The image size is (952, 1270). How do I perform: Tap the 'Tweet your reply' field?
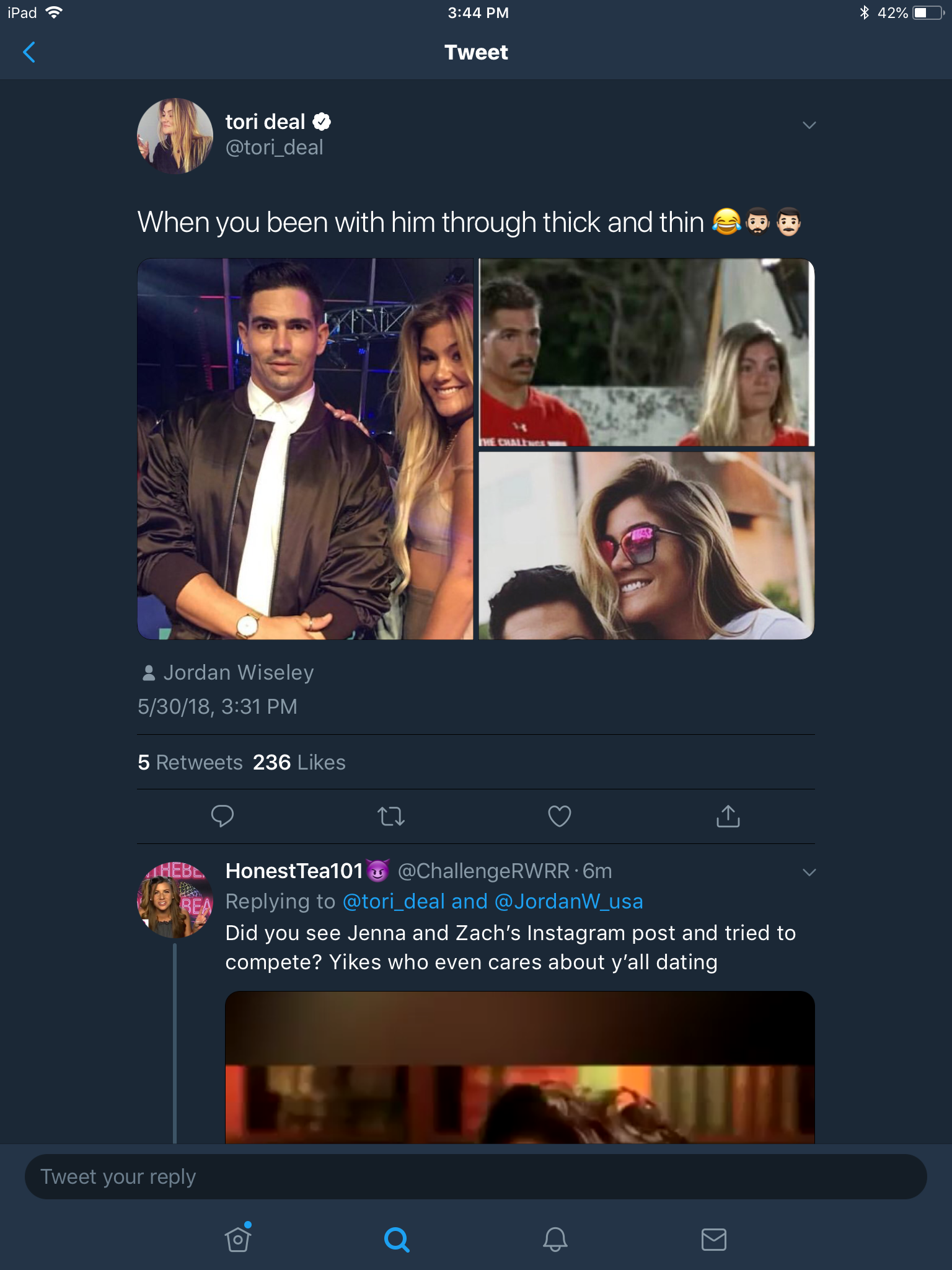(476, 1176)
